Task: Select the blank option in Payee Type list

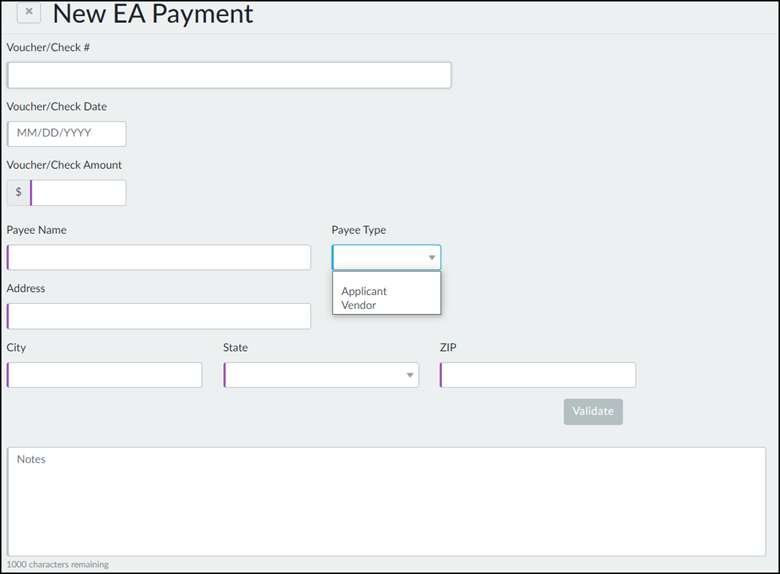Action: pos(386,278)
